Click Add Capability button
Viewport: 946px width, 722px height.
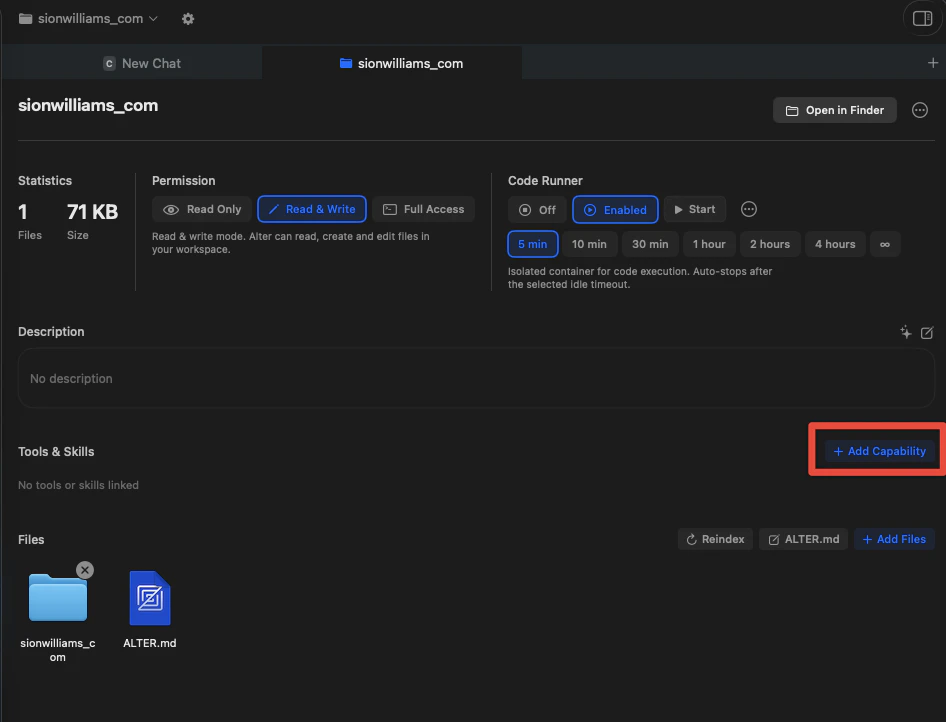pyautogui.click(x=880, y=451)
